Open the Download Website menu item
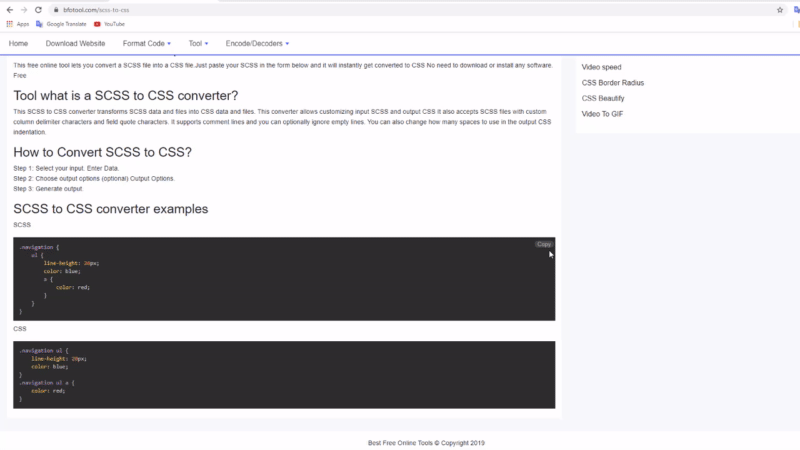 [75, 44]
